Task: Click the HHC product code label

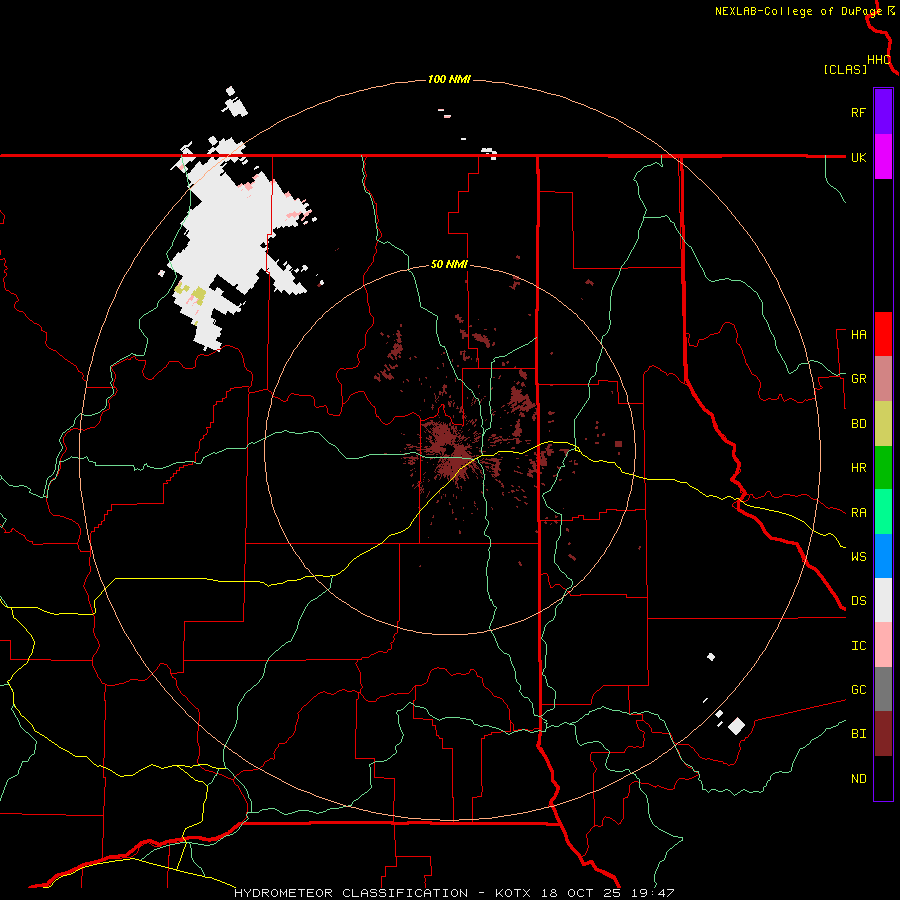Action: point(879,60)
